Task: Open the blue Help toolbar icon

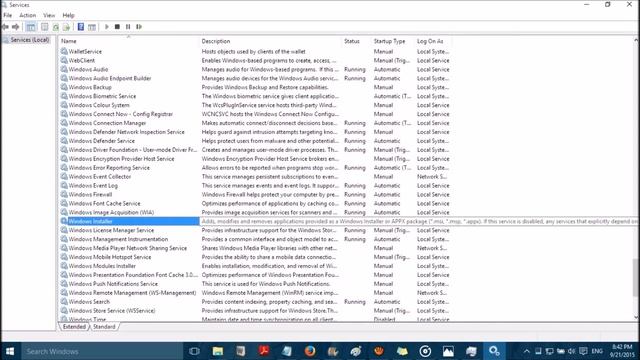Action: pos(81,27)
